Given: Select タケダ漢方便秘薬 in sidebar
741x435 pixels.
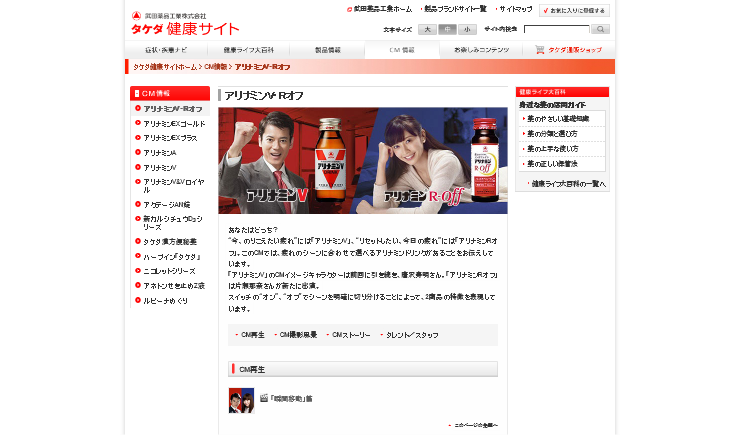Looking at the screenshot, I should point(170,242).
